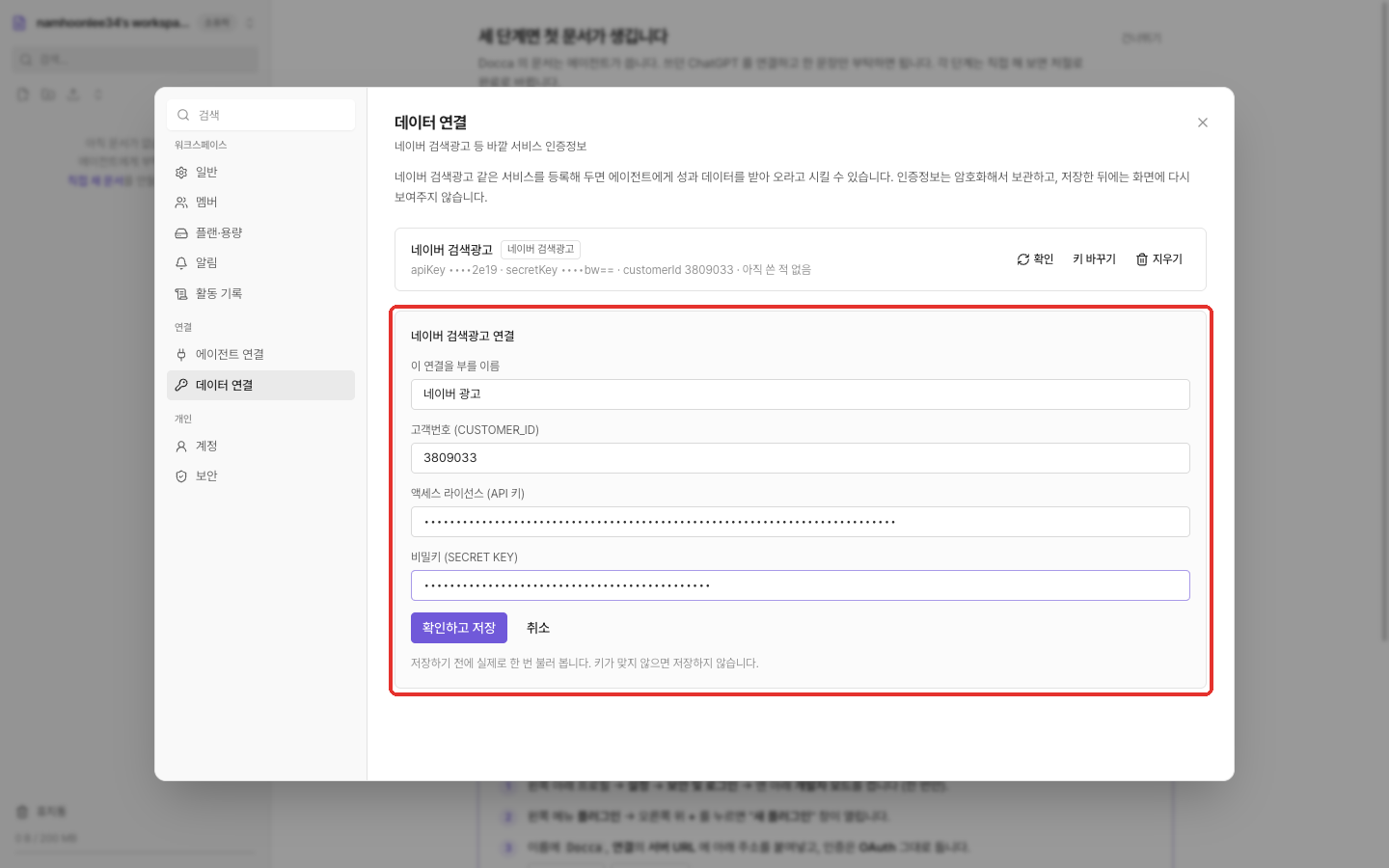This screenshot has height=868, width=1389.
Task: Delete the connection with 지우기 trash button
Action: 1158,259
